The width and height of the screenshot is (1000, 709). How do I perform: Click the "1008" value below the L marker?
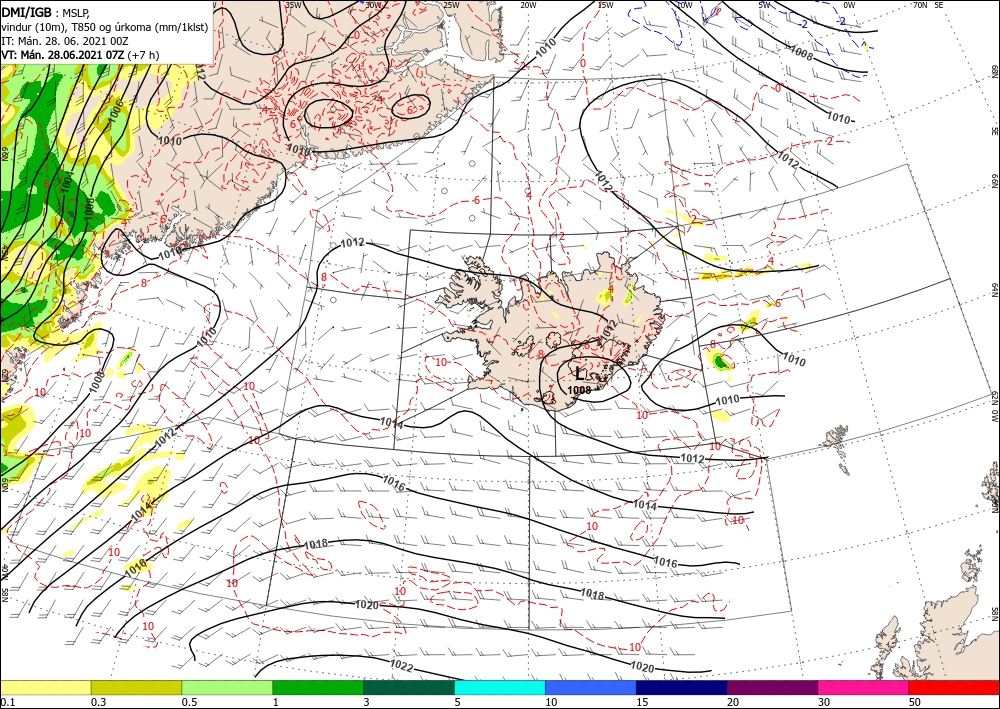[x=579, y=390]
